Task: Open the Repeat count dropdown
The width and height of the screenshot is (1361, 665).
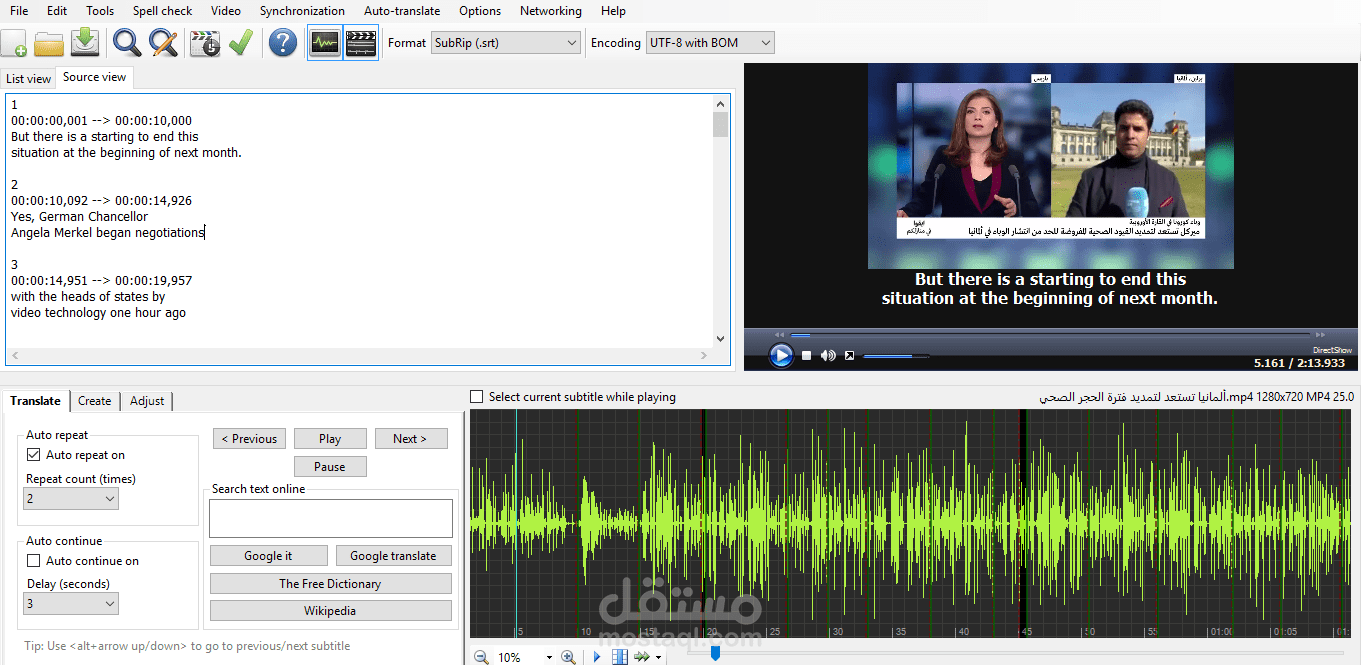Action: (70, 498)
